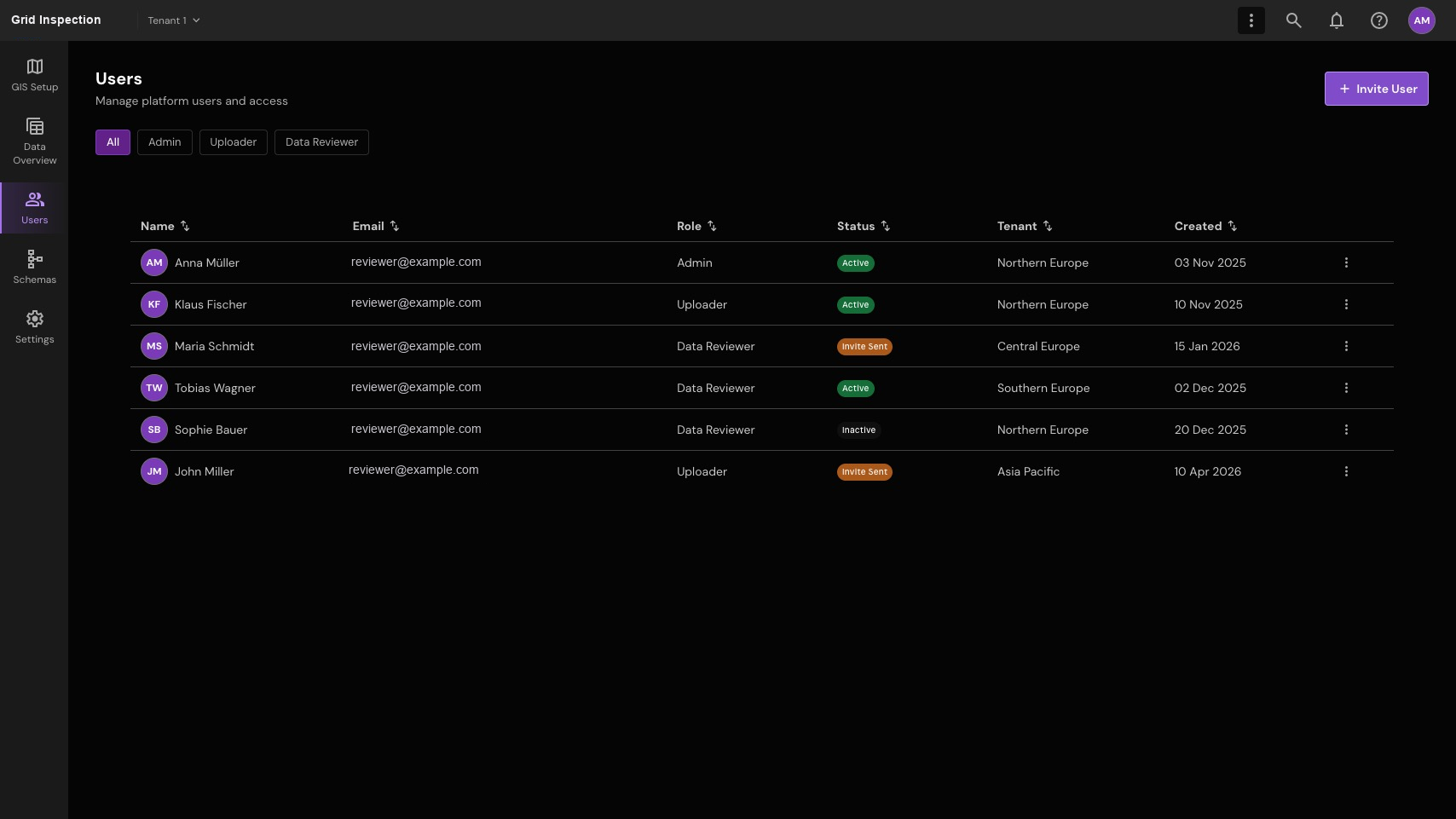Click Klaus Fischer's KF avatar
1456x819 pixels.
tap(154, 304)
